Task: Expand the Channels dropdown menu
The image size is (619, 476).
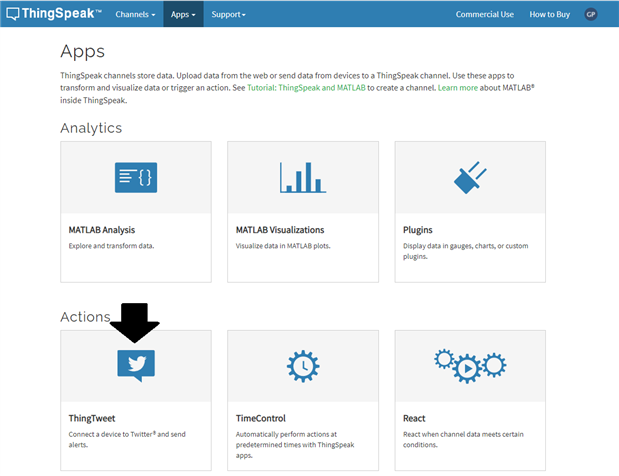Action: click(x=135, y=14)
